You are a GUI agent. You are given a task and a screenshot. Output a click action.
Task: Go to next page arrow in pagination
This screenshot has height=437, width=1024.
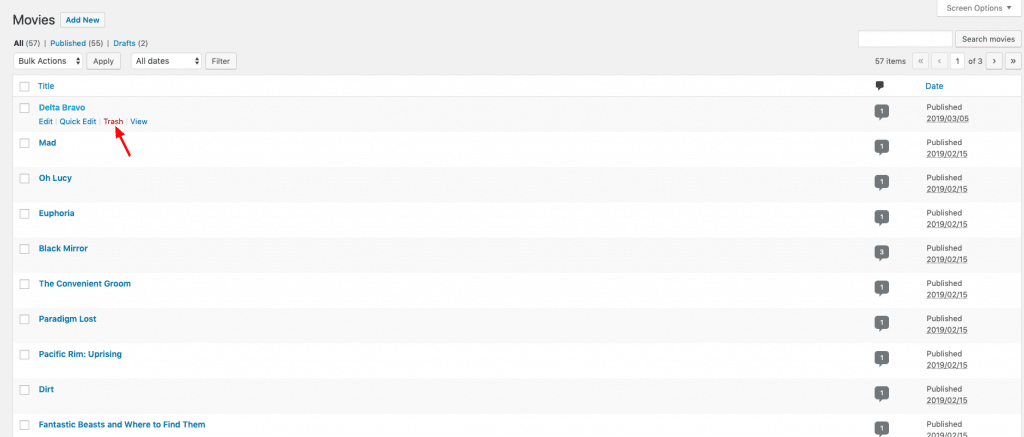(994, 61)
